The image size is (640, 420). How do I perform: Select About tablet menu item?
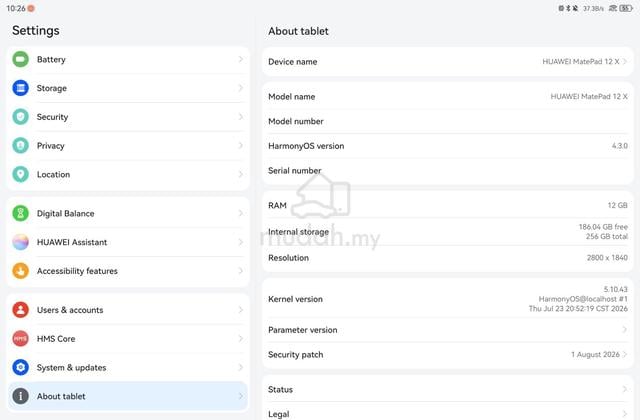coord(127,396)
